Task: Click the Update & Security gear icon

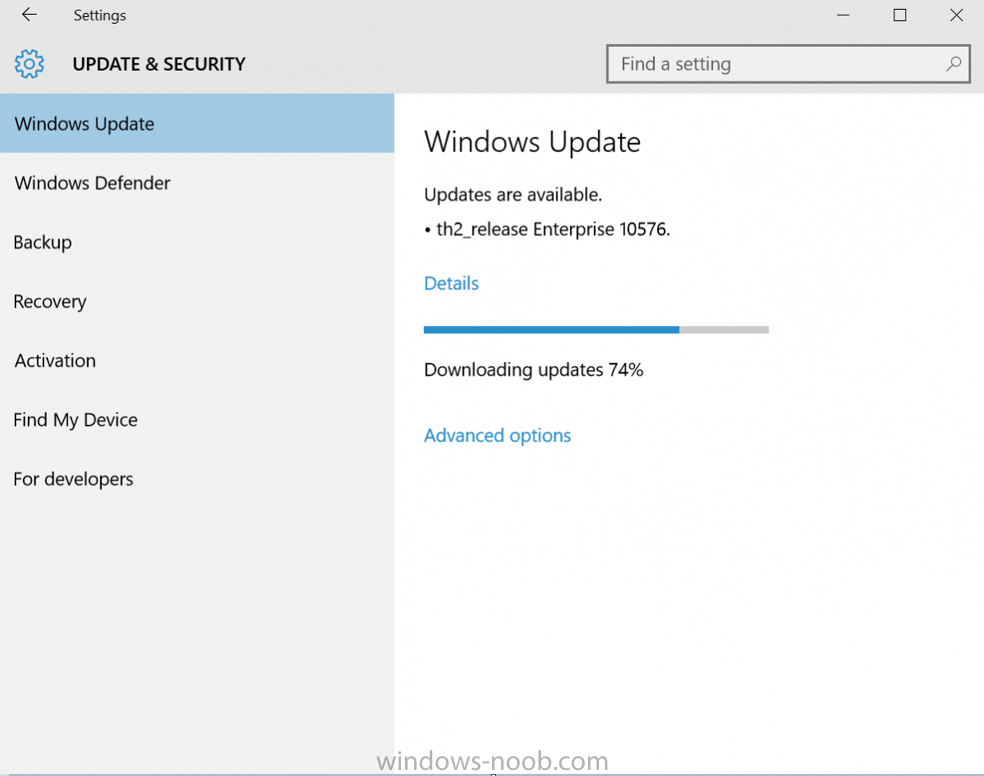Action: (x=29, y=64)
